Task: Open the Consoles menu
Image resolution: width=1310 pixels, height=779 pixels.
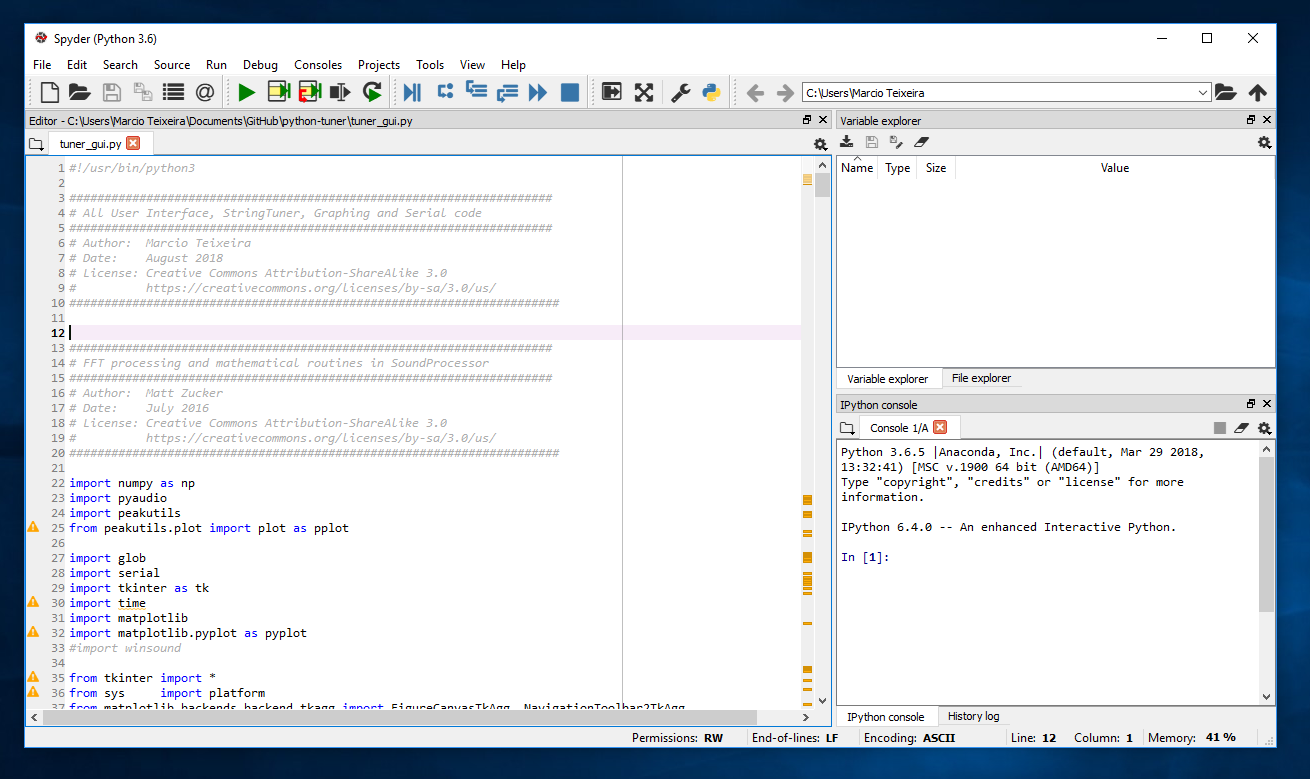Action: pos(317,65)
